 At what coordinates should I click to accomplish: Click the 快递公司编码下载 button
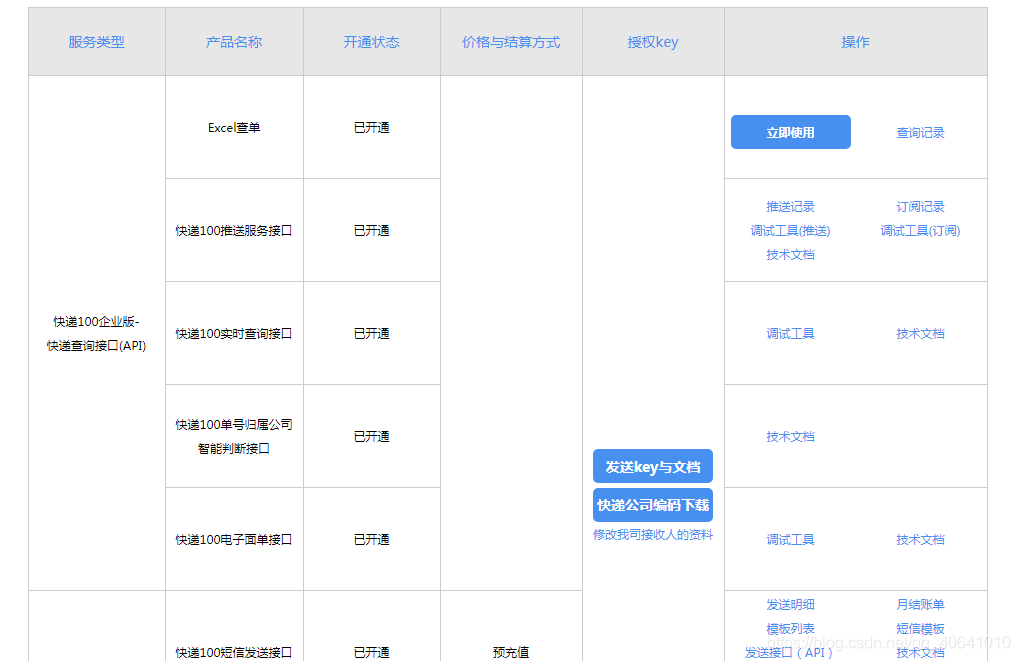tap(652, 505)
